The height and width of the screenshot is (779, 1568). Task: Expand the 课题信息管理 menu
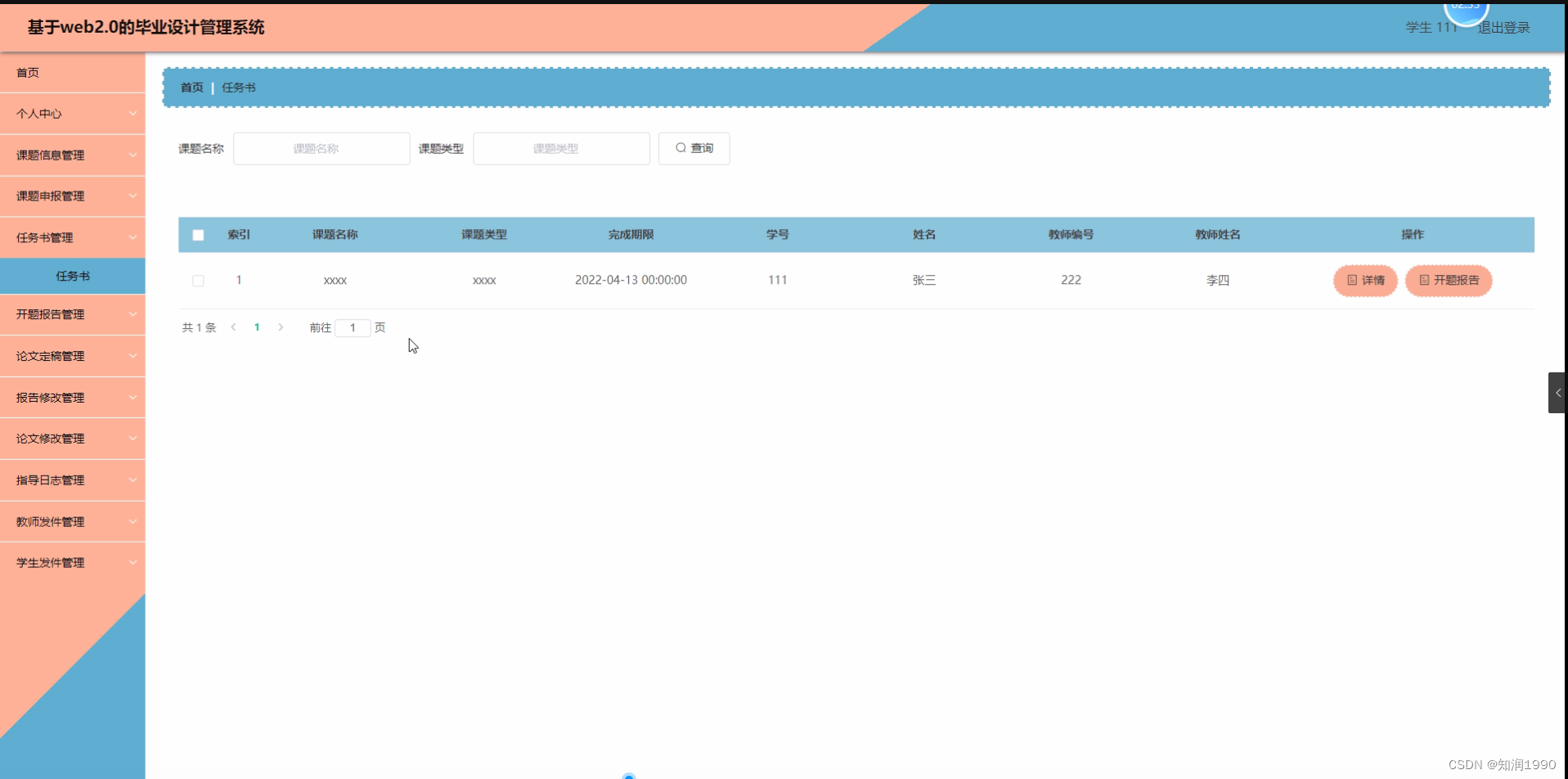[x=73, y=155]
